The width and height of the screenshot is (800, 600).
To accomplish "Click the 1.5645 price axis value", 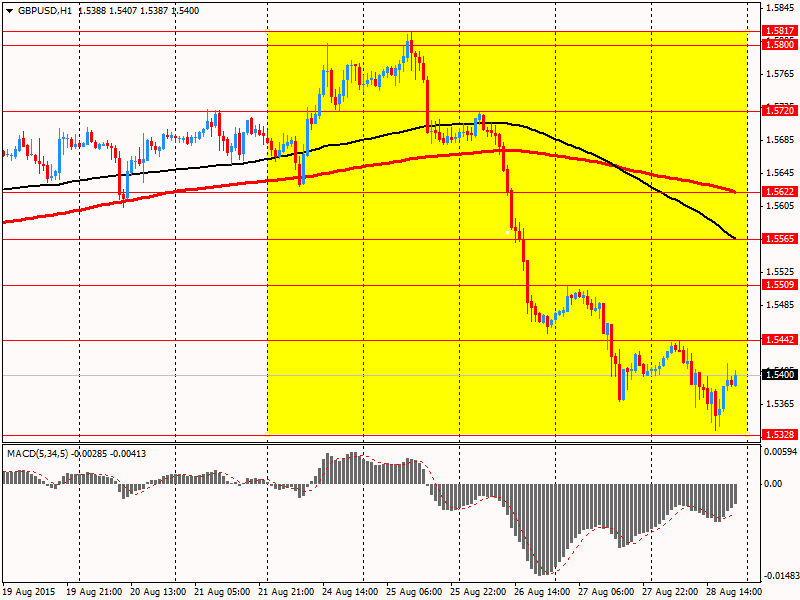I will 781,173.
